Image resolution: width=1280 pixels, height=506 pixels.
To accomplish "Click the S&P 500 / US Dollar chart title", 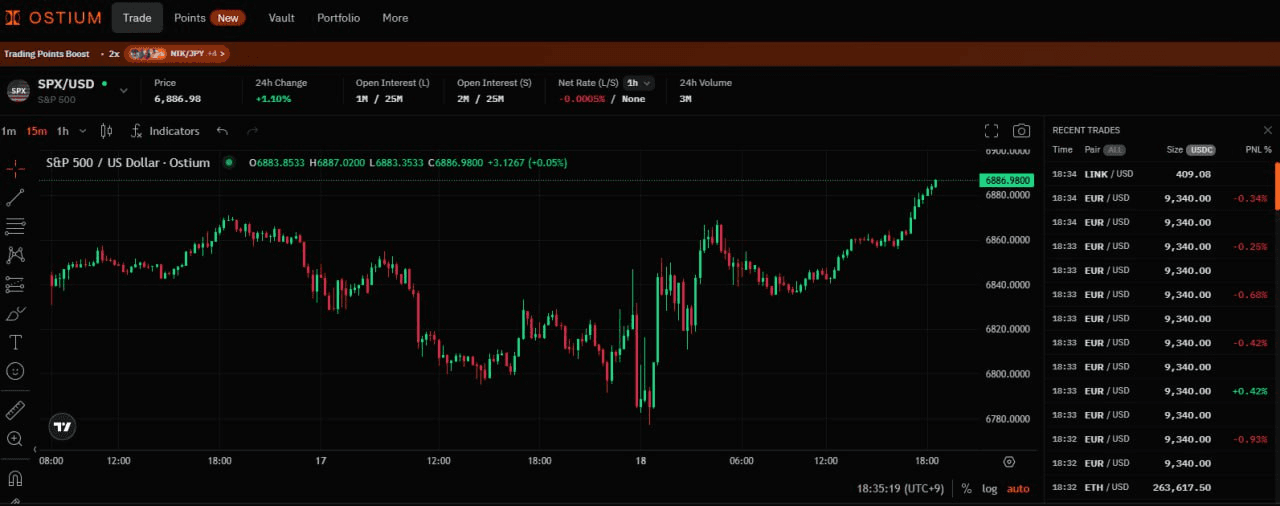I will pos(128,162).
